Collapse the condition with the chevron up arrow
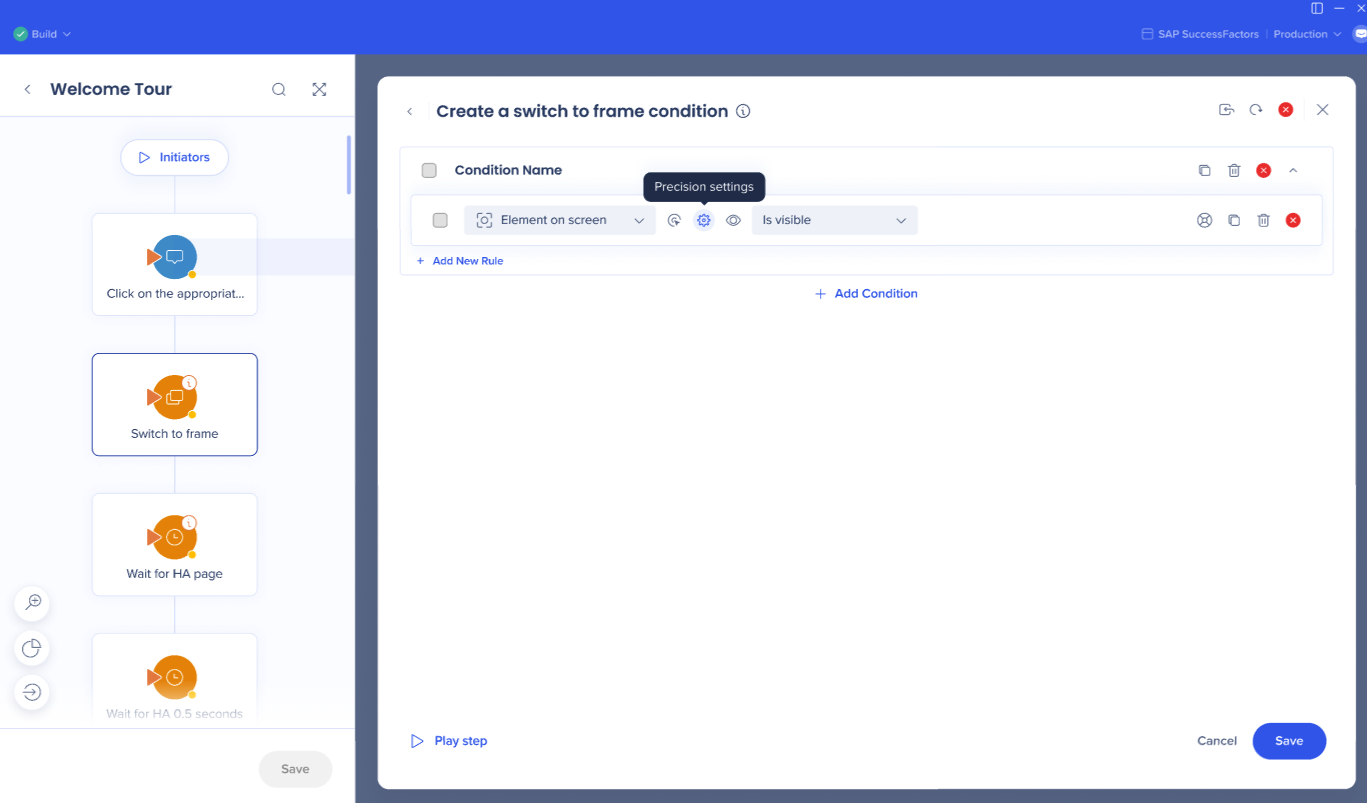Image resolution: width=1367 pixels, height=803 pixels. pyautogui.click(x=1293, y=170)
